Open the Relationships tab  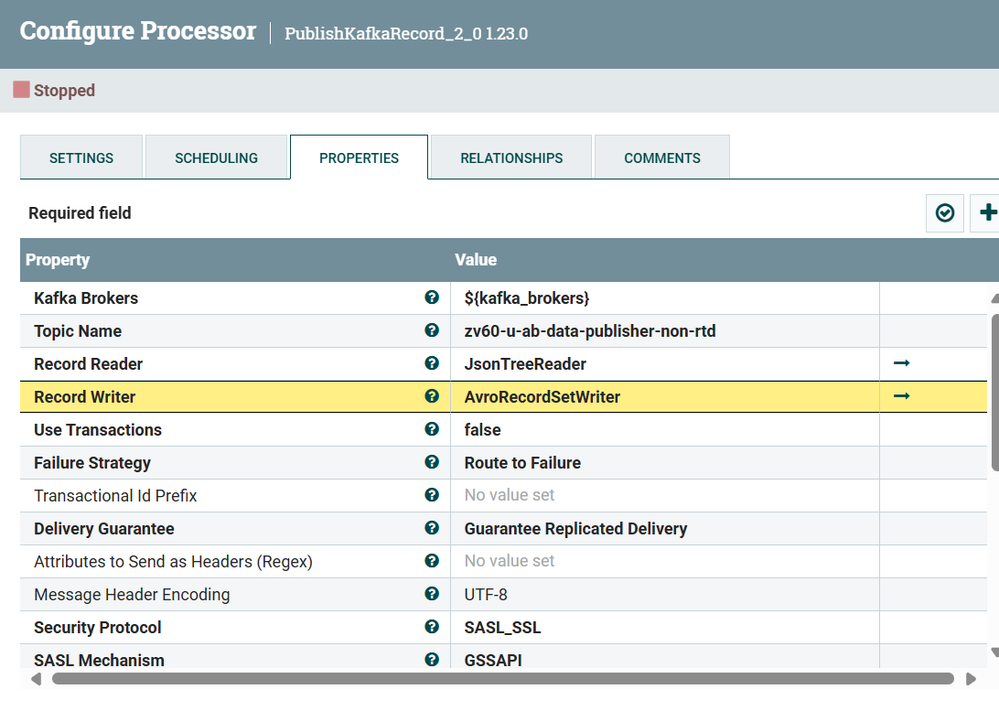click(x=512, y=158)
